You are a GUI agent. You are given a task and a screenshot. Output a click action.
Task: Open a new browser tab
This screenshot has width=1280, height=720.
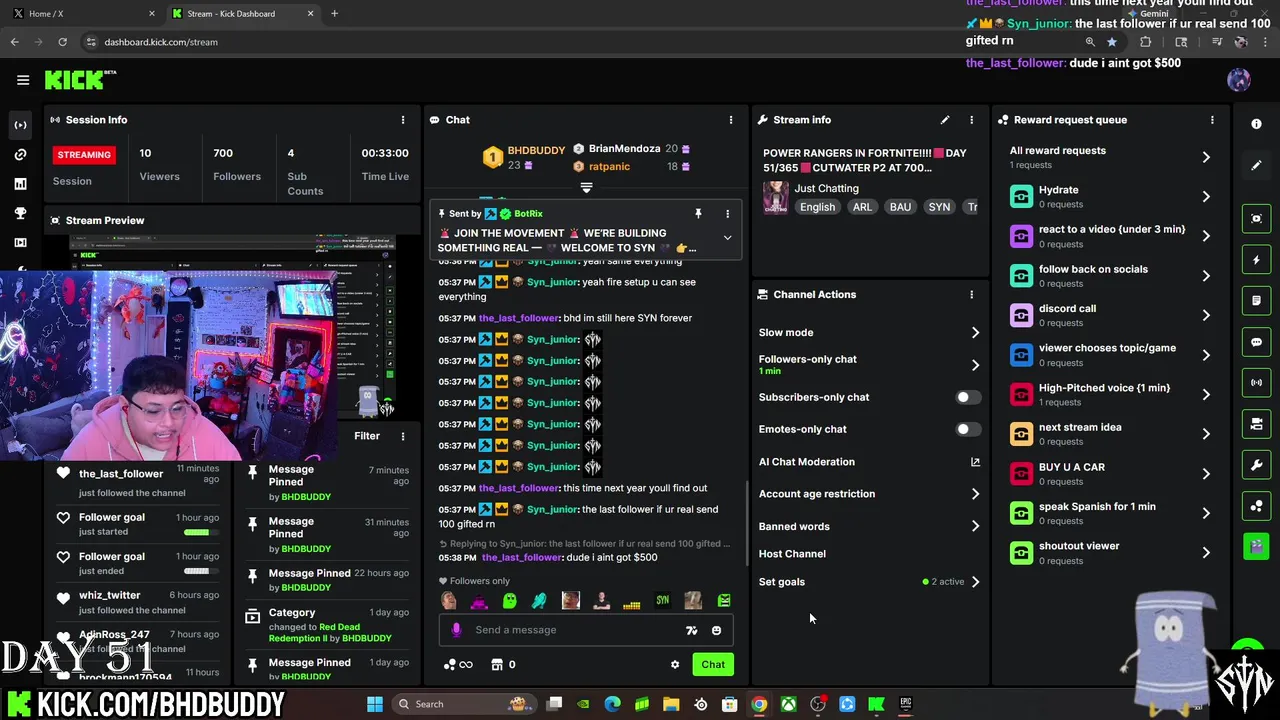pyautogui.click(x=334, y=14)
